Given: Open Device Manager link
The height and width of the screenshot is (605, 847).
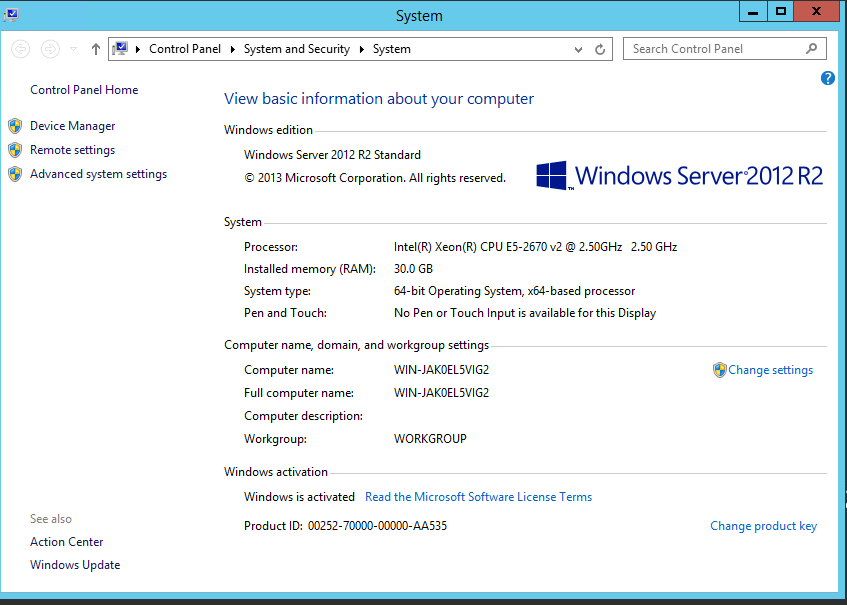Looking at the screenshot, I should click(72, 126).
